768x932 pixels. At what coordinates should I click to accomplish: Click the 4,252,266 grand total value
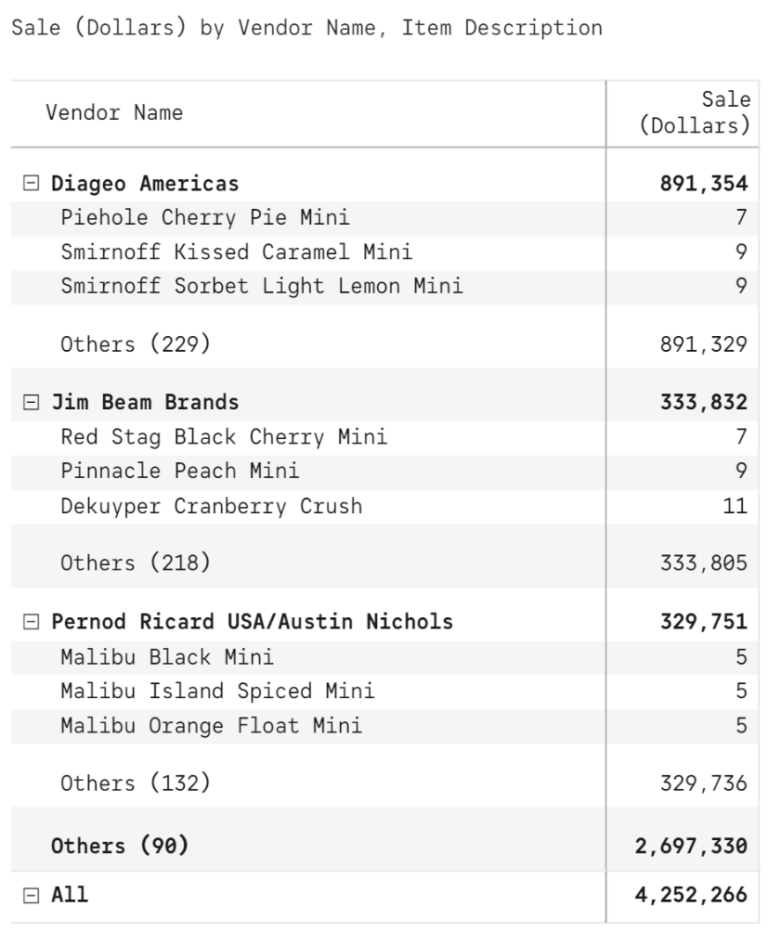click(690, 895)
